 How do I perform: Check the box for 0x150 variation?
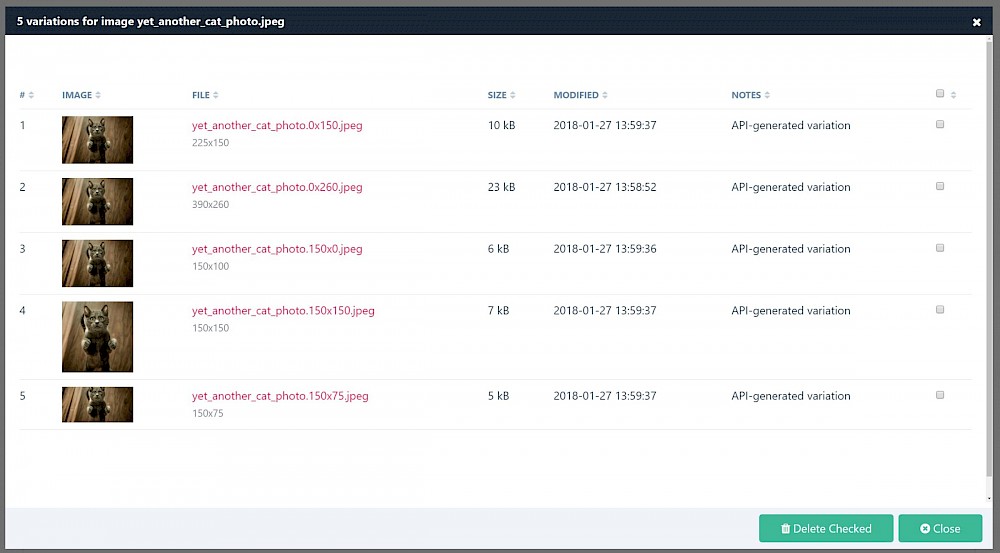(x=940, y=125)
